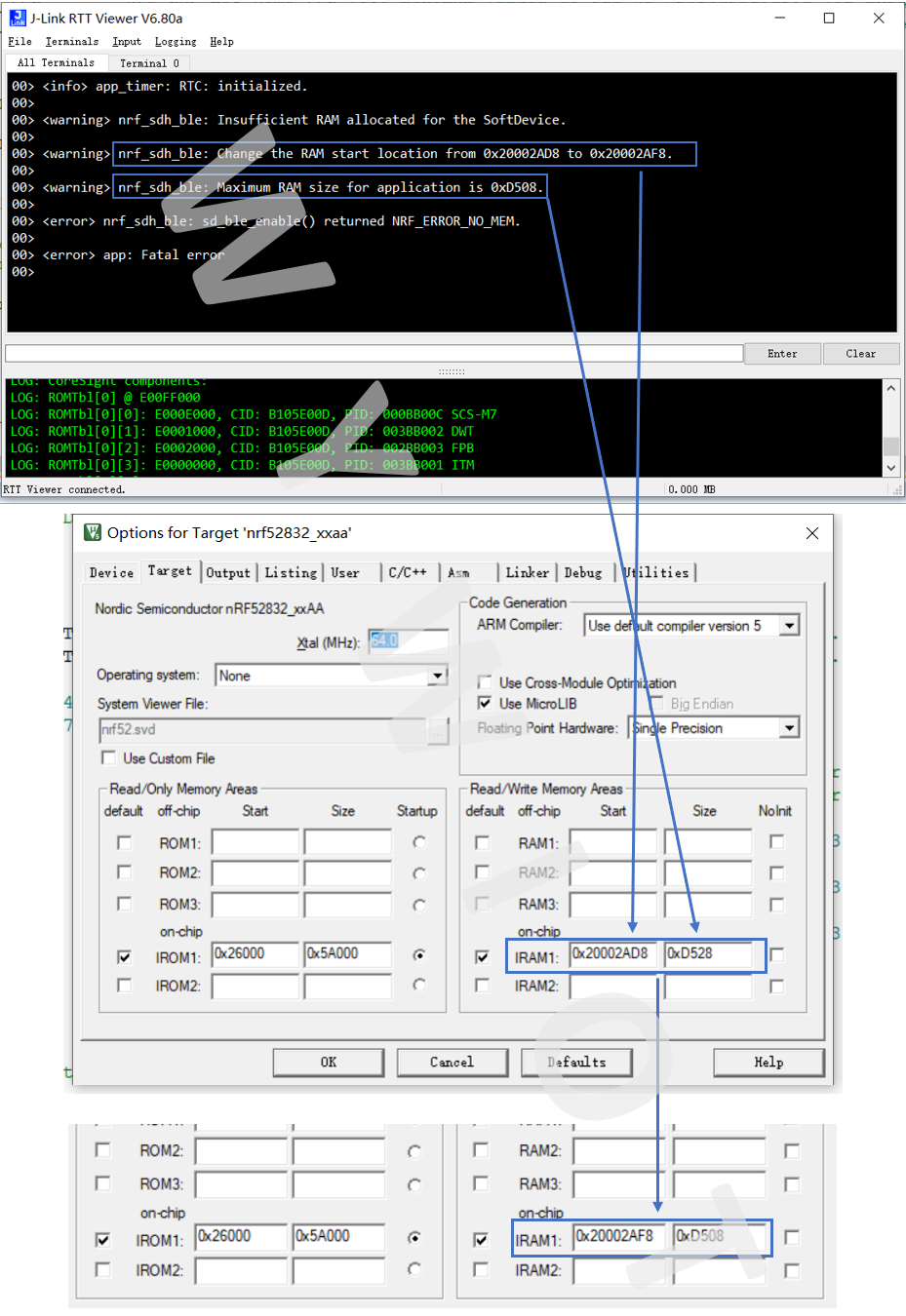Open the C/C++ tab

408,573
